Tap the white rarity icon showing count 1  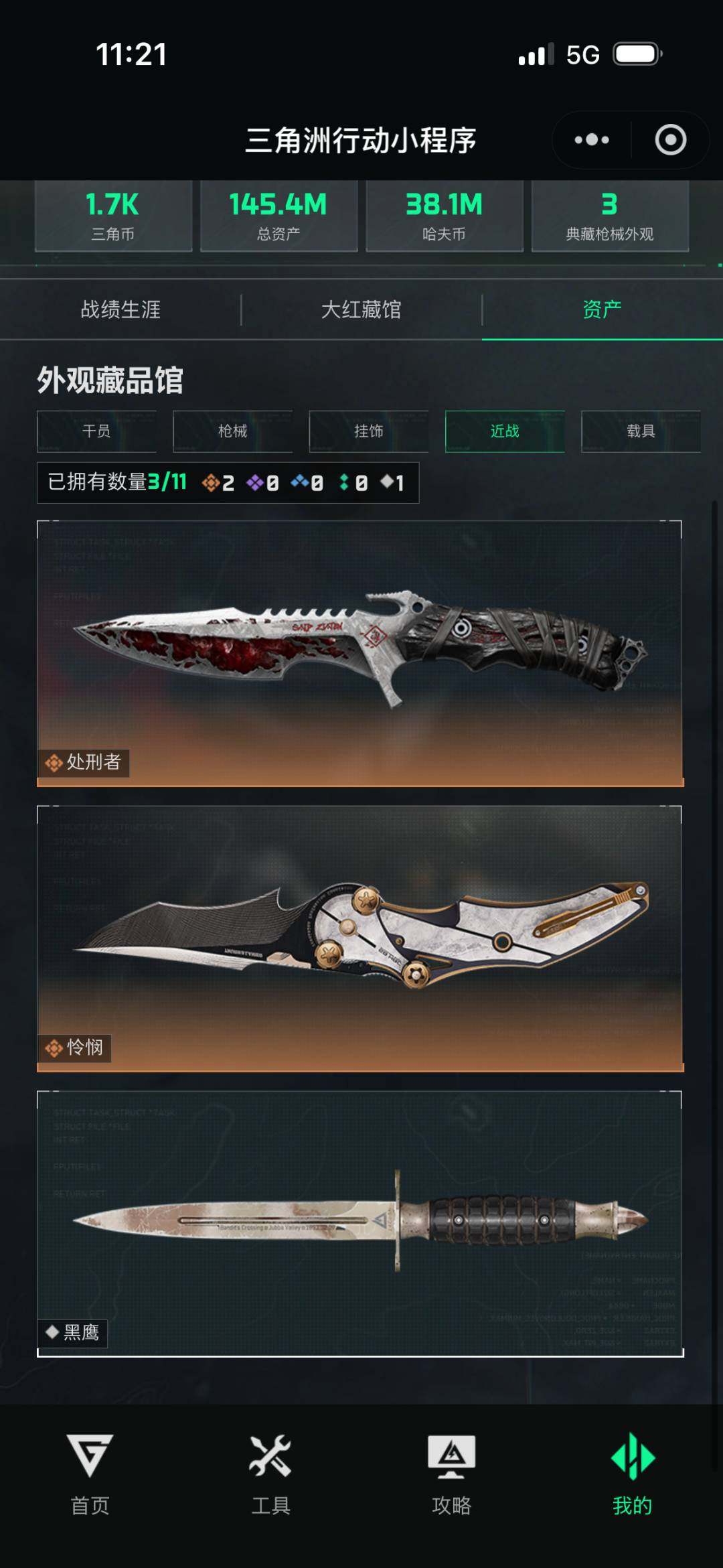click(388, 482)
